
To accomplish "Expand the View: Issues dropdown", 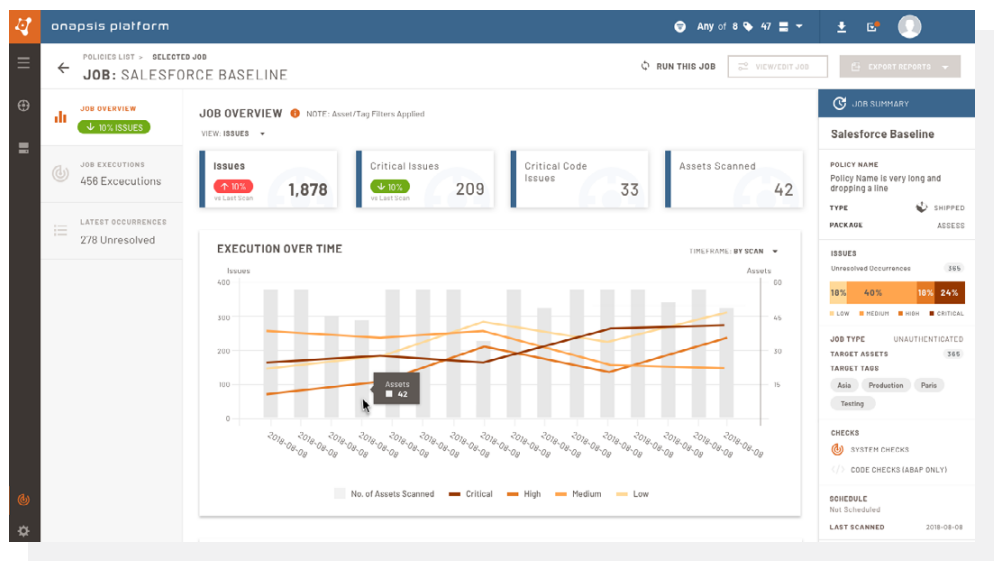I will coord(236,133).
